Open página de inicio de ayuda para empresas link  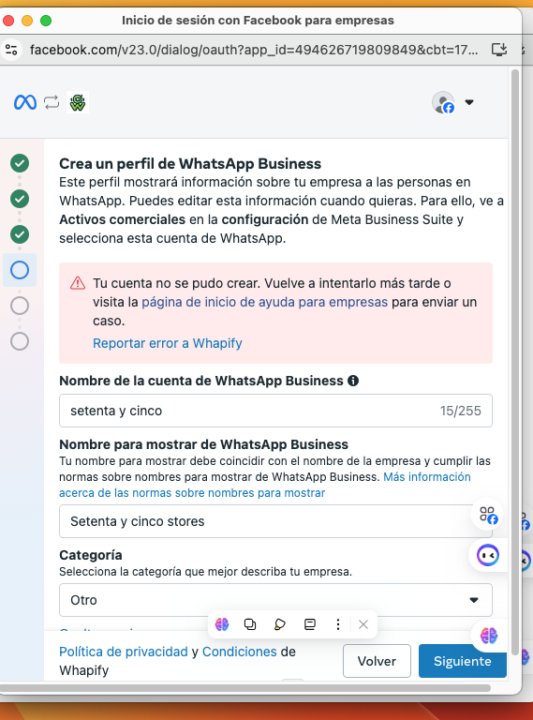coord(264,302)
